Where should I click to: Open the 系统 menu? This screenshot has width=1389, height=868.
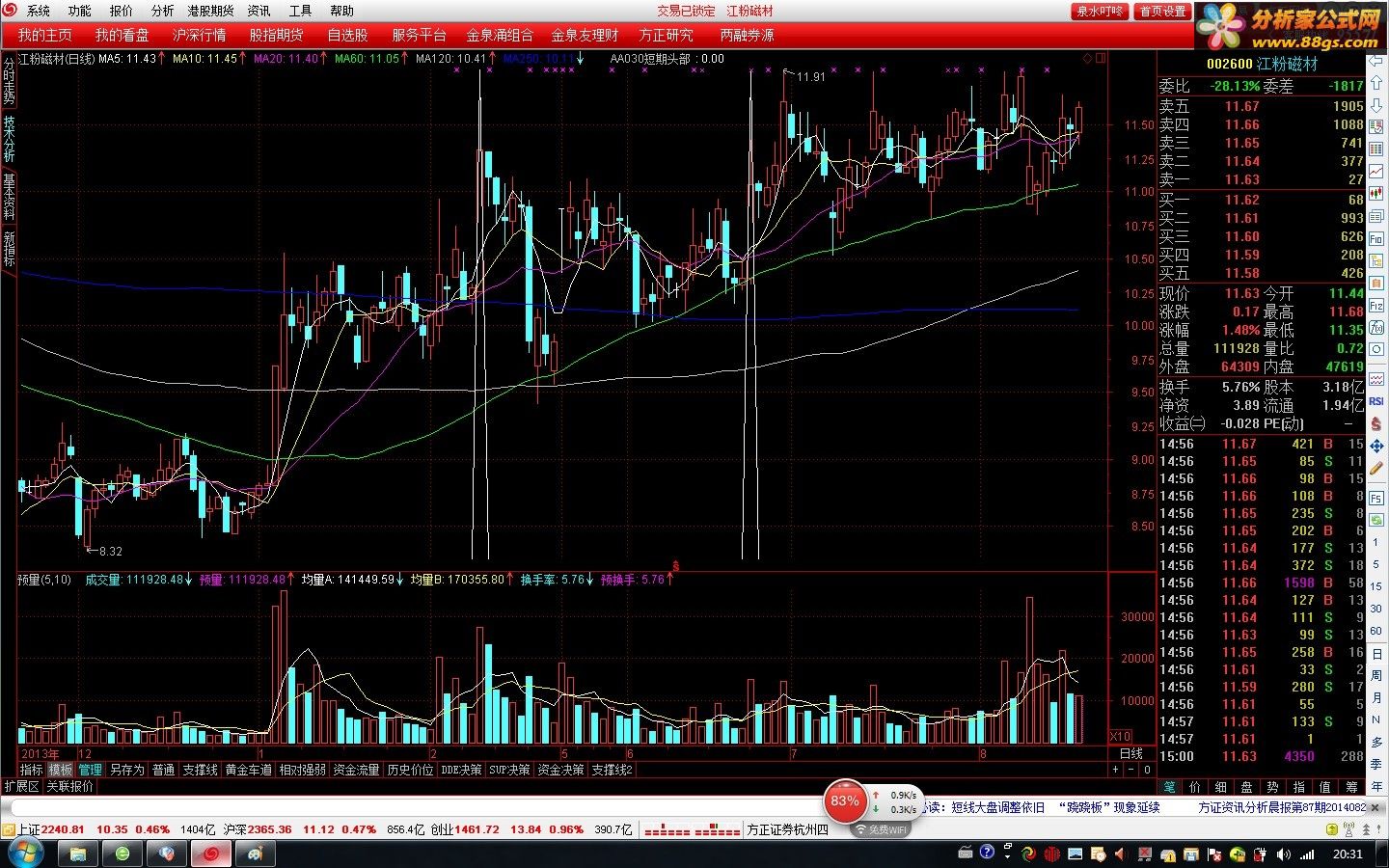[39, 11]
